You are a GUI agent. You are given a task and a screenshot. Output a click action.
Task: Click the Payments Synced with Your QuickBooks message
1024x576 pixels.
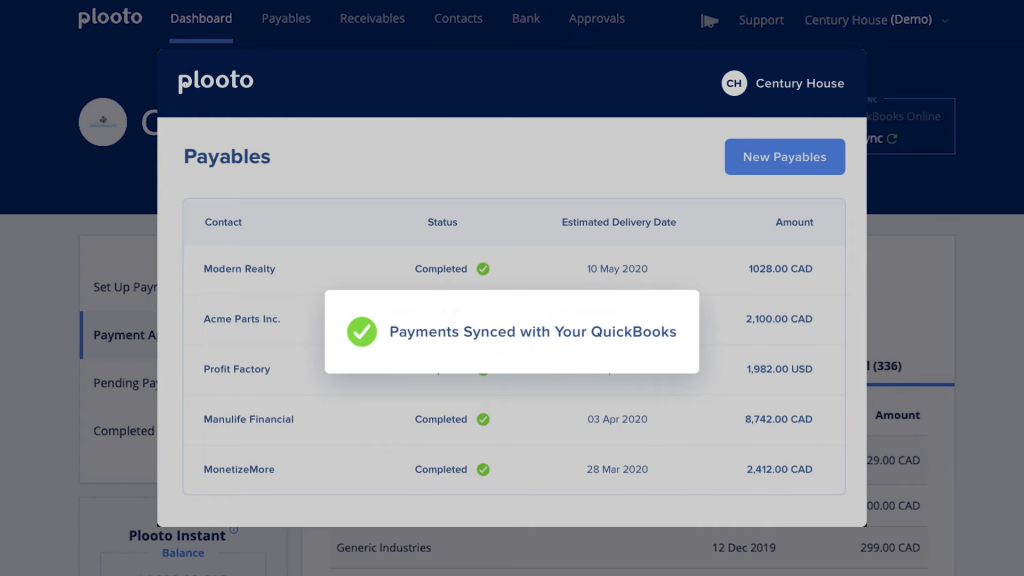[x=533, y=332]
